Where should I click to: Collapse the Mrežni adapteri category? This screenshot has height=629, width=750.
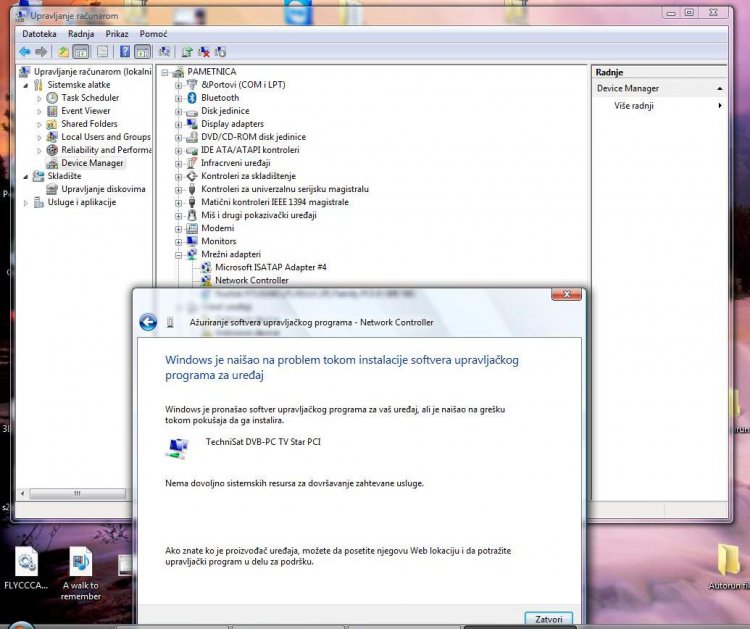click(178, 255)
